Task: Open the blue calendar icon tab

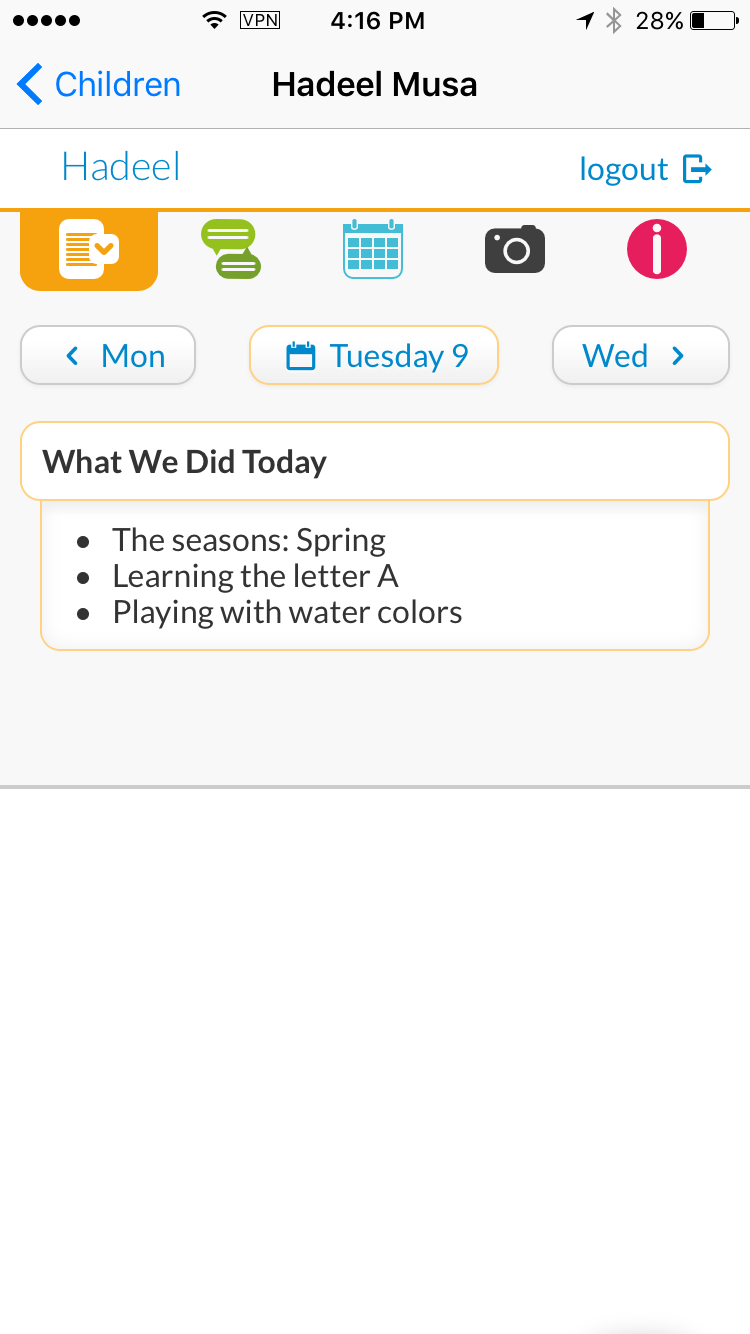Action: (x=373, y=249)
